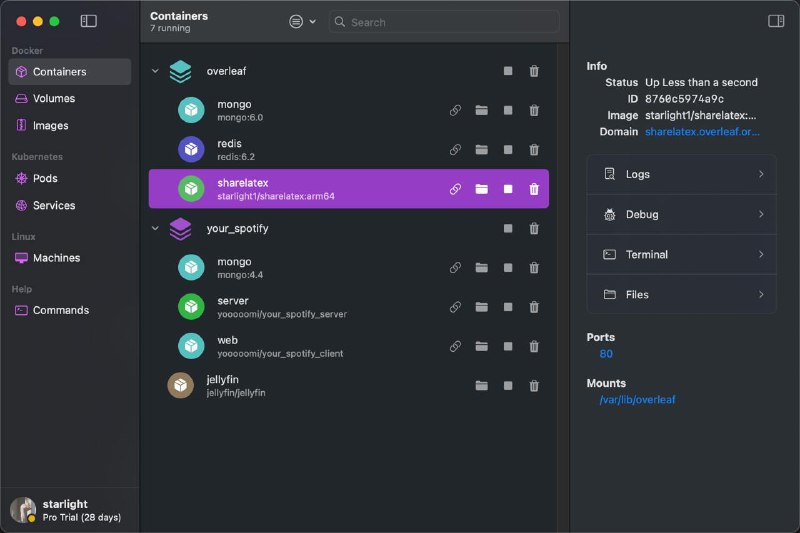Collapse the overleaf group
The width and height of the screenshot is (800, 533).
click(155, 71)
